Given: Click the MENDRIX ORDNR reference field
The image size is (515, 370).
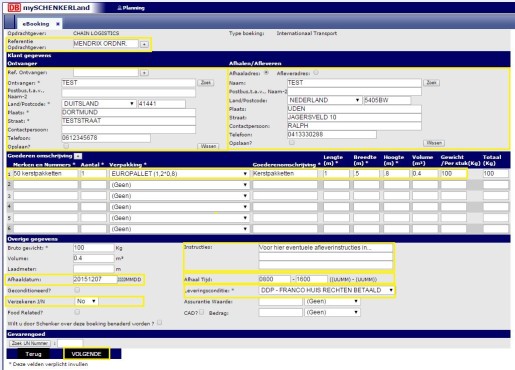Looking at the screenshot, I should point(106,44).
